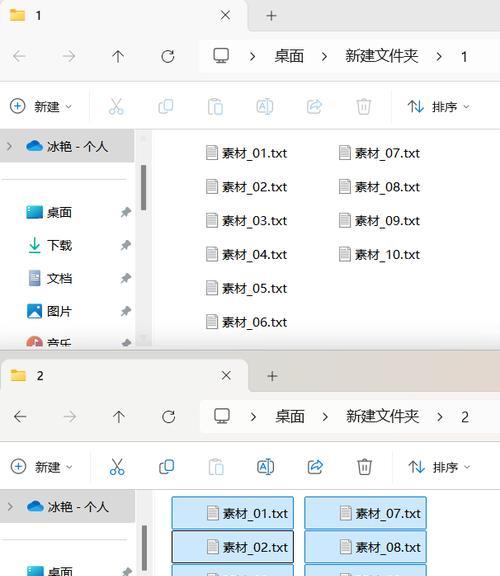The width and height of the screenshot is (500, 576).
Task: Open 下载 in folder 1 sidebar
Action: 59,245
